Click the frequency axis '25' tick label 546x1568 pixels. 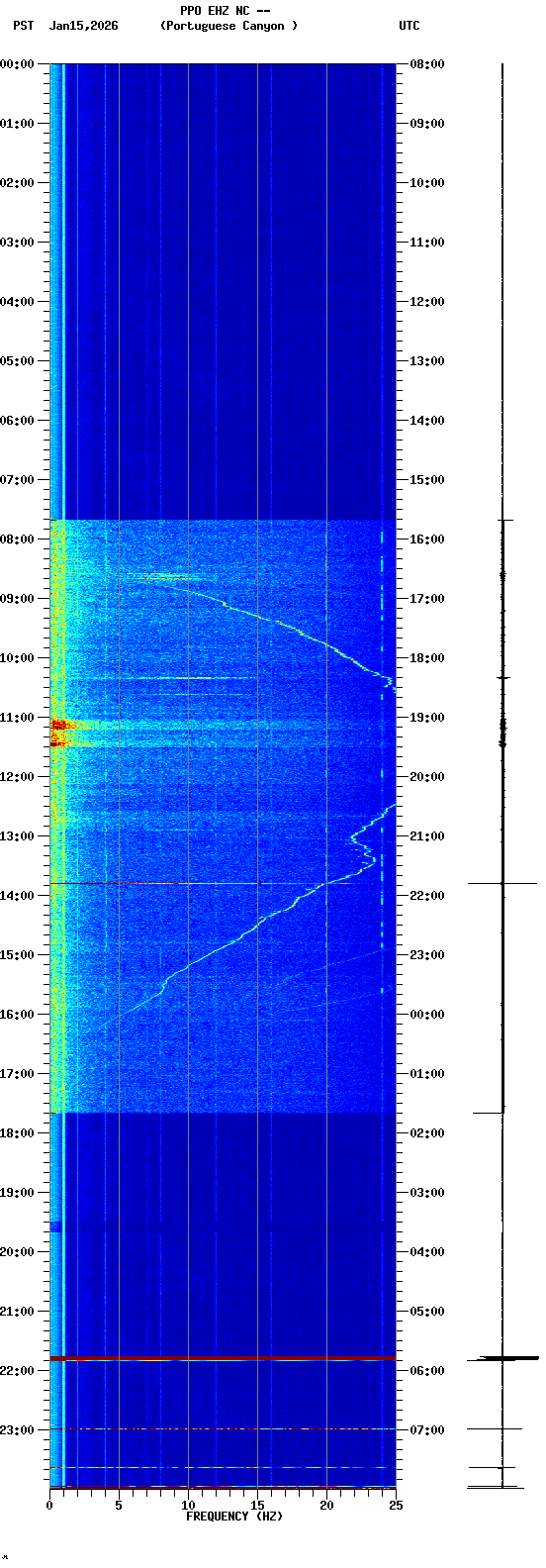click(396, 1506)
